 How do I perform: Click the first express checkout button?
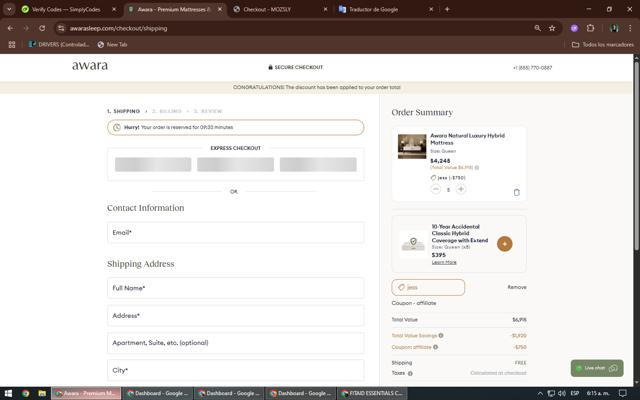pos(153,164)
